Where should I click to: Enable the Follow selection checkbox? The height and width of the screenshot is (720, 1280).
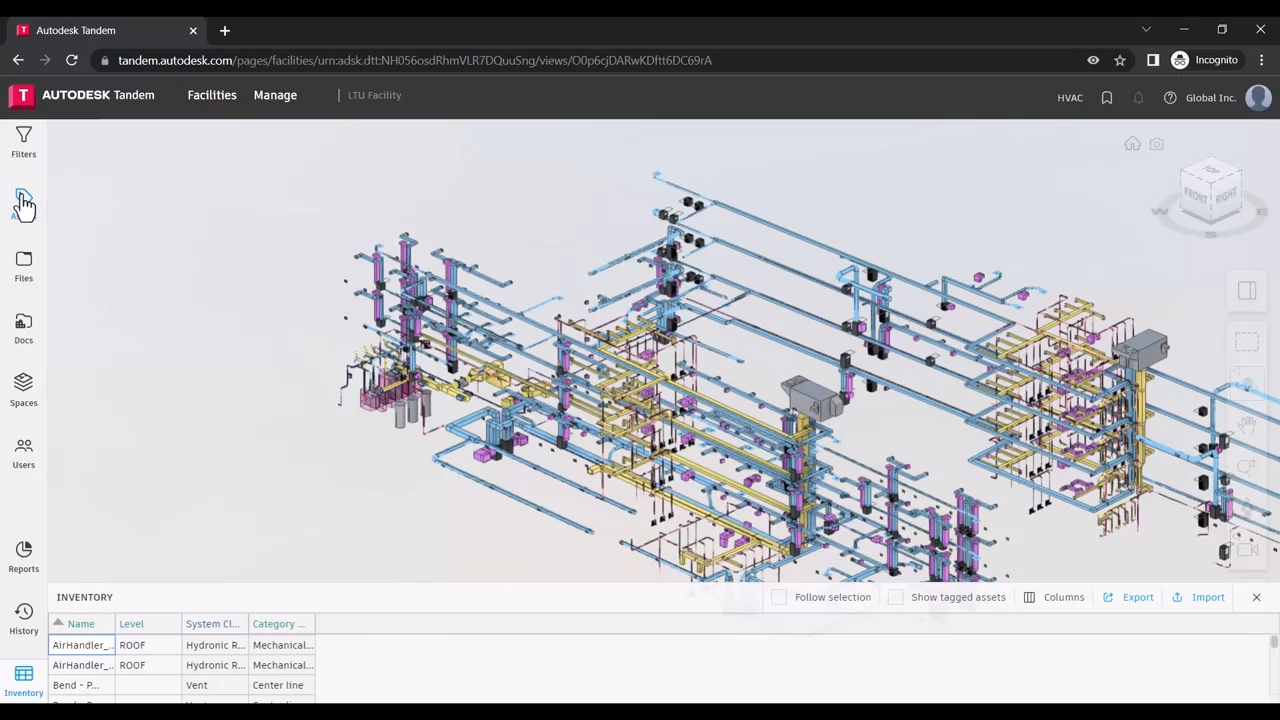coord(779,597)
